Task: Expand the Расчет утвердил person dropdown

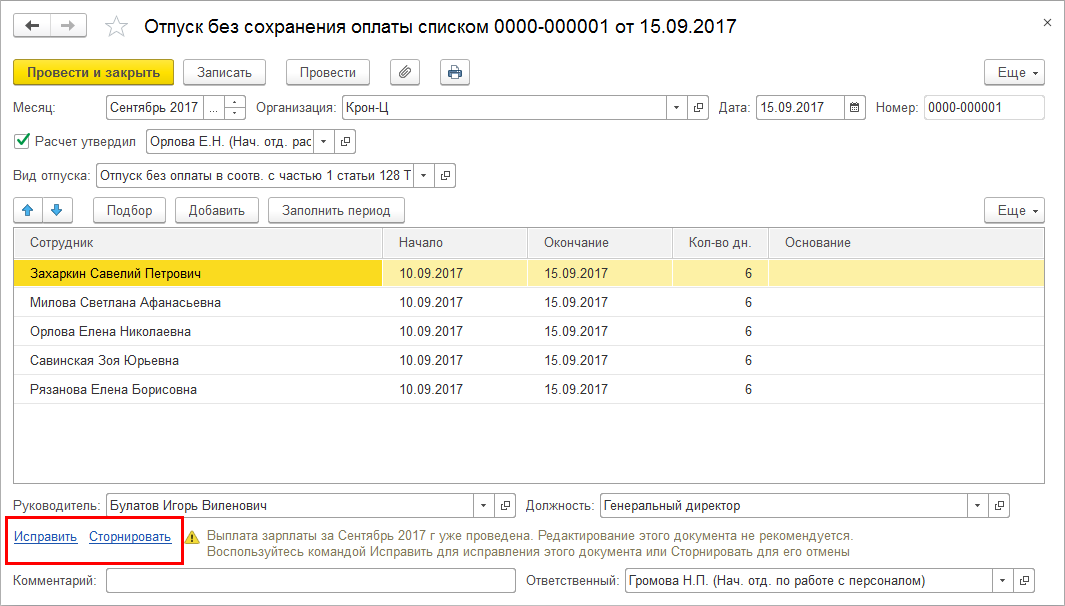Action: coord(323,141)
